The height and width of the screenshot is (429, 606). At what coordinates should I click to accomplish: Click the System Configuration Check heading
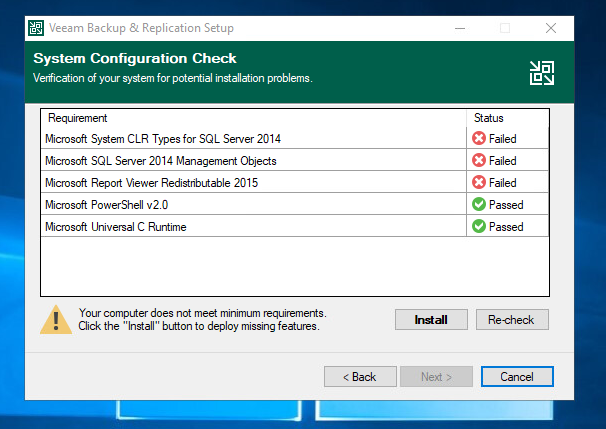tap(135, 58)
